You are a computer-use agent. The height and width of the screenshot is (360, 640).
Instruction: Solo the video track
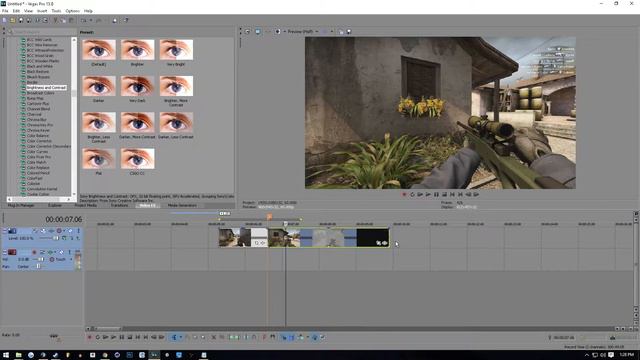point(78,231)
